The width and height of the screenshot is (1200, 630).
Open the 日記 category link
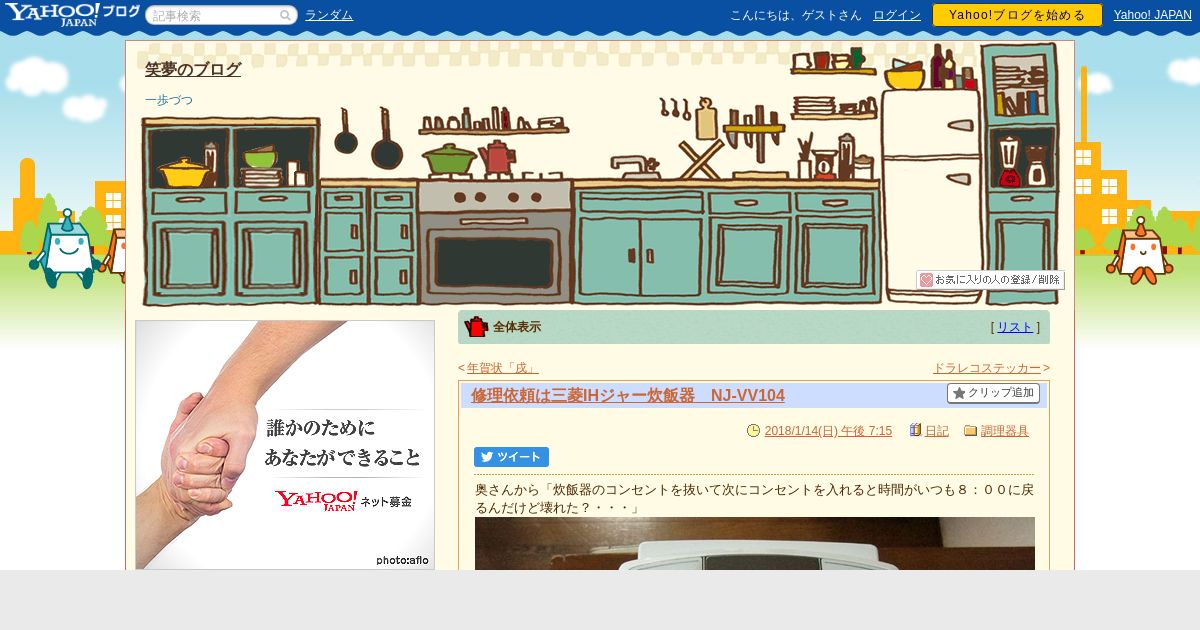(x=937, y=431)
